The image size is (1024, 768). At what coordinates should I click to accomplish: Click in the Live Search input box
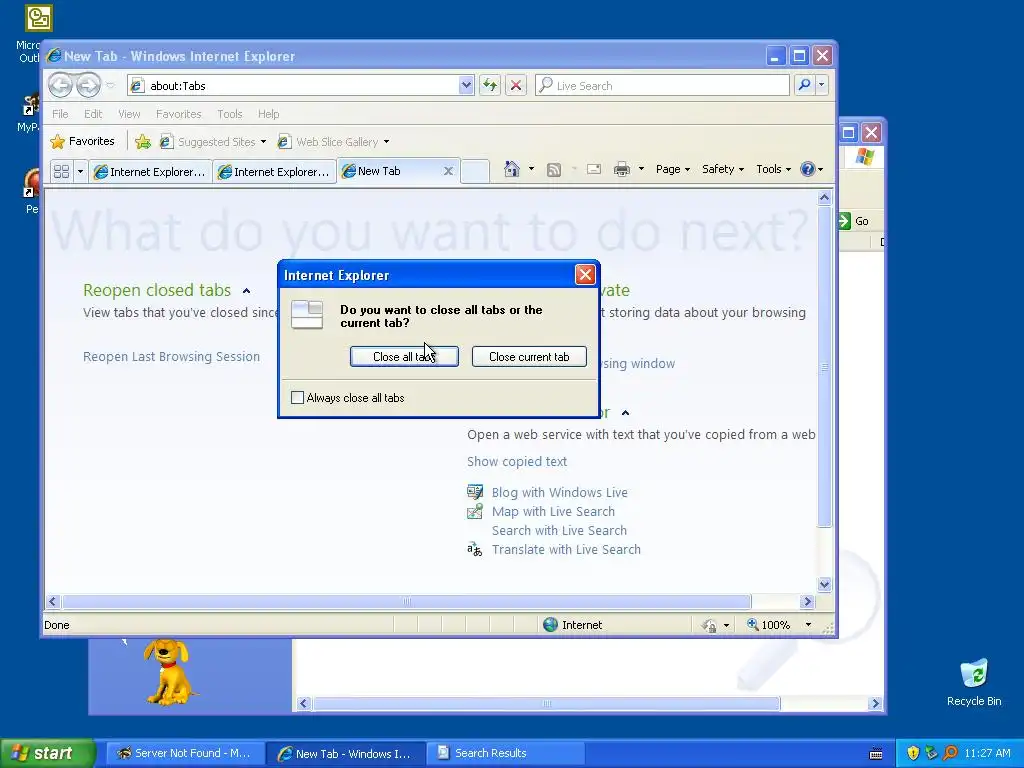[x=662, y=85]
